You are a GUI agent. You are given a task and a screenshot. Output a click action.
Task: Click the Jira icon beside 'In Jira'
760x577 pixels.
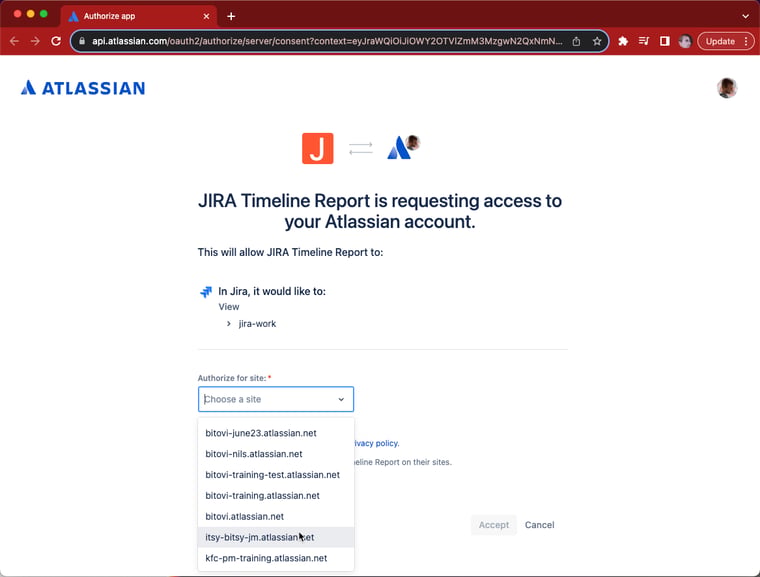[x=206, y=291]
